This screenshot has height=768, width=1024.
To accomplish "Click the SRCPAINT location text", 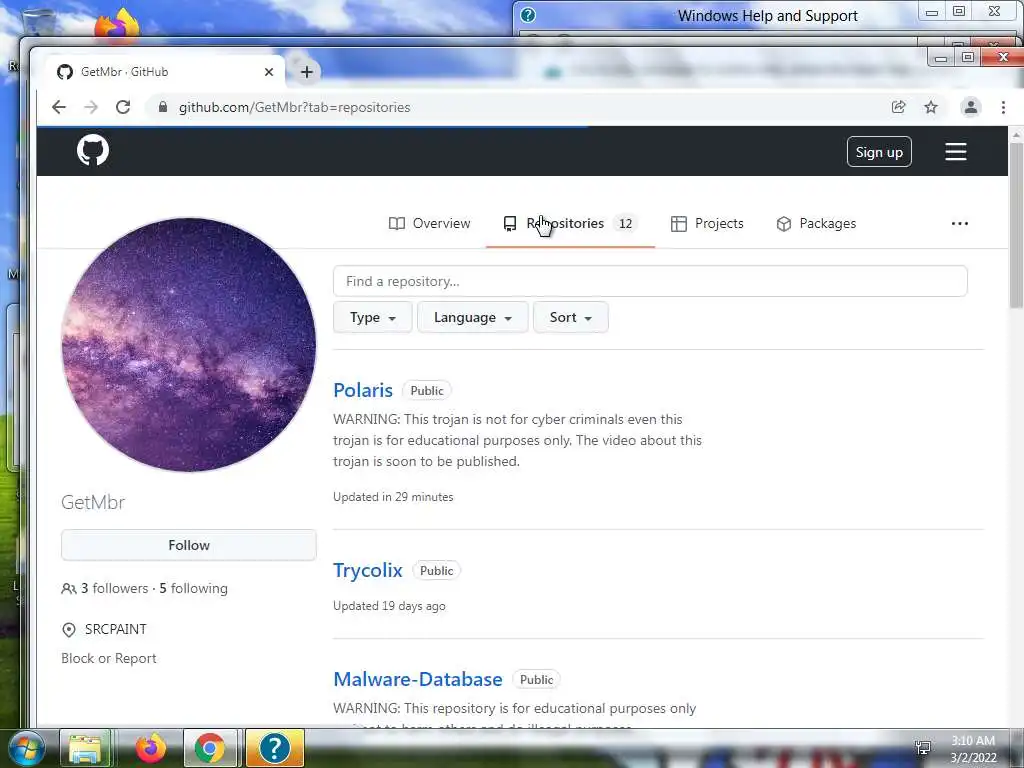I will click(x=116, y=629).
